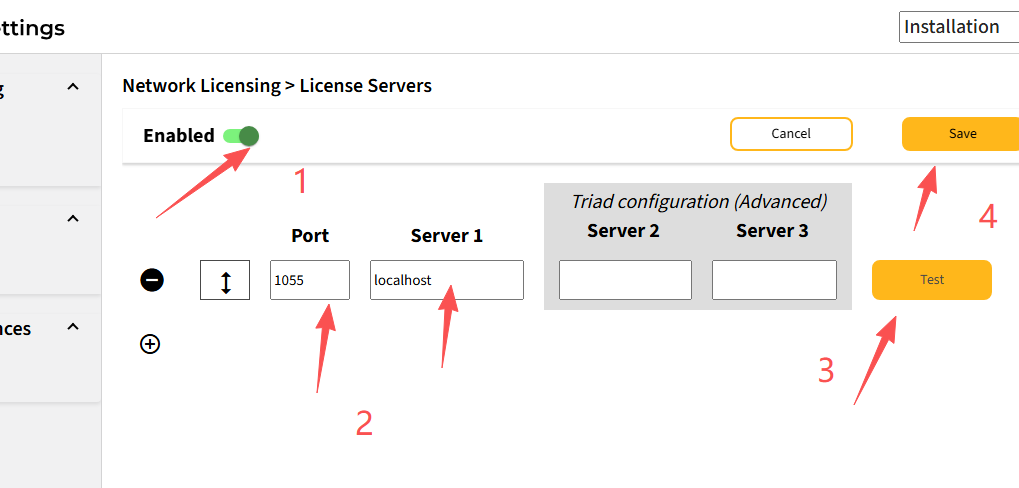Image resolution: width=1019 pixels, height=488 pixels.
Task: Collapse the bottom sidebar section chevron
Action: click(x=72, y=327)
